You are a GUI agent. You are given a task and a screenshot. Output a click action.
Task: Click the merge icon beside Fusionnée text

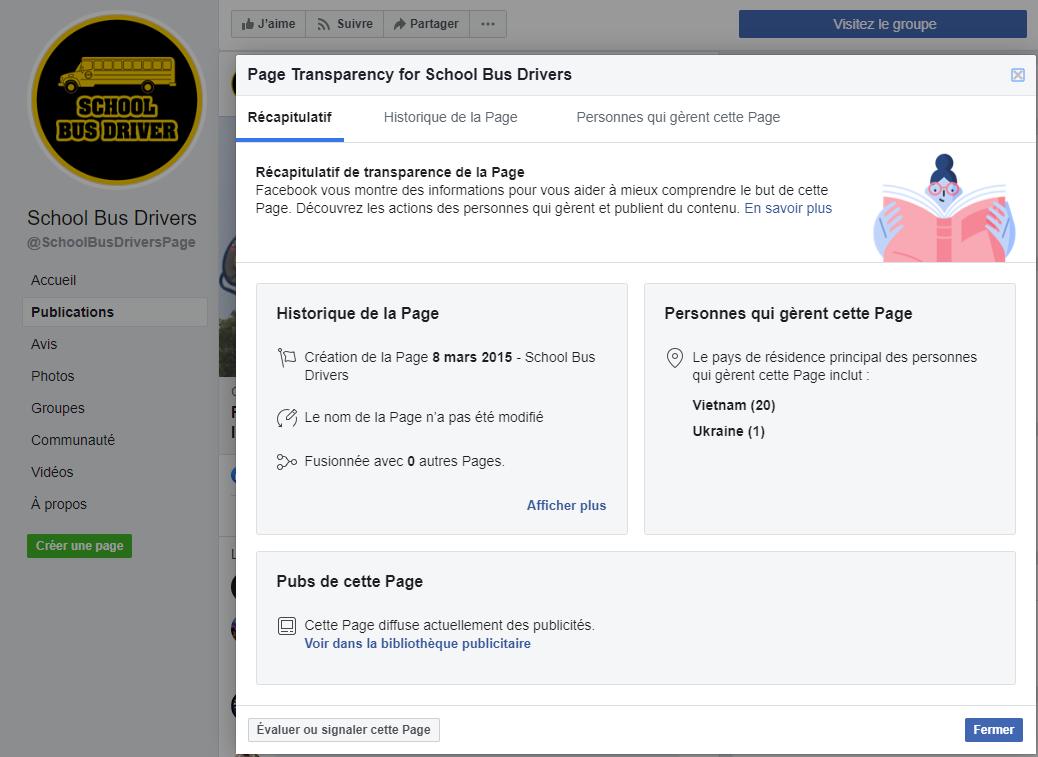tap(287, 461)
